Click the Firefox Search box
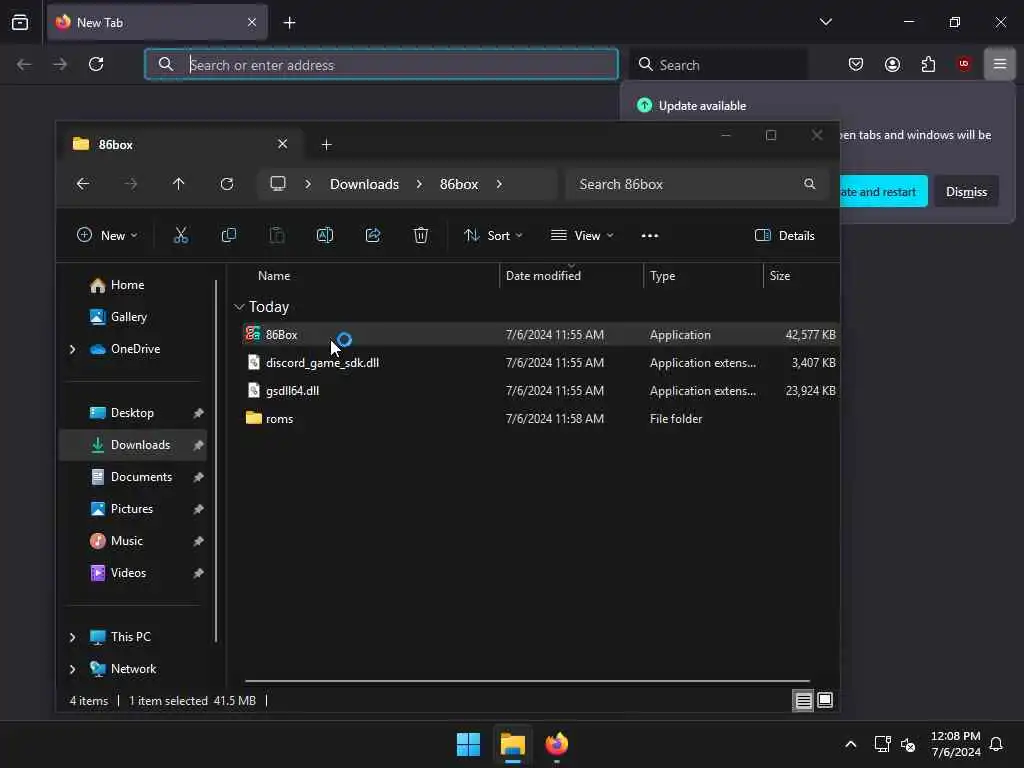Viewport: 1024px width, 768px height. tap(718, 64)
